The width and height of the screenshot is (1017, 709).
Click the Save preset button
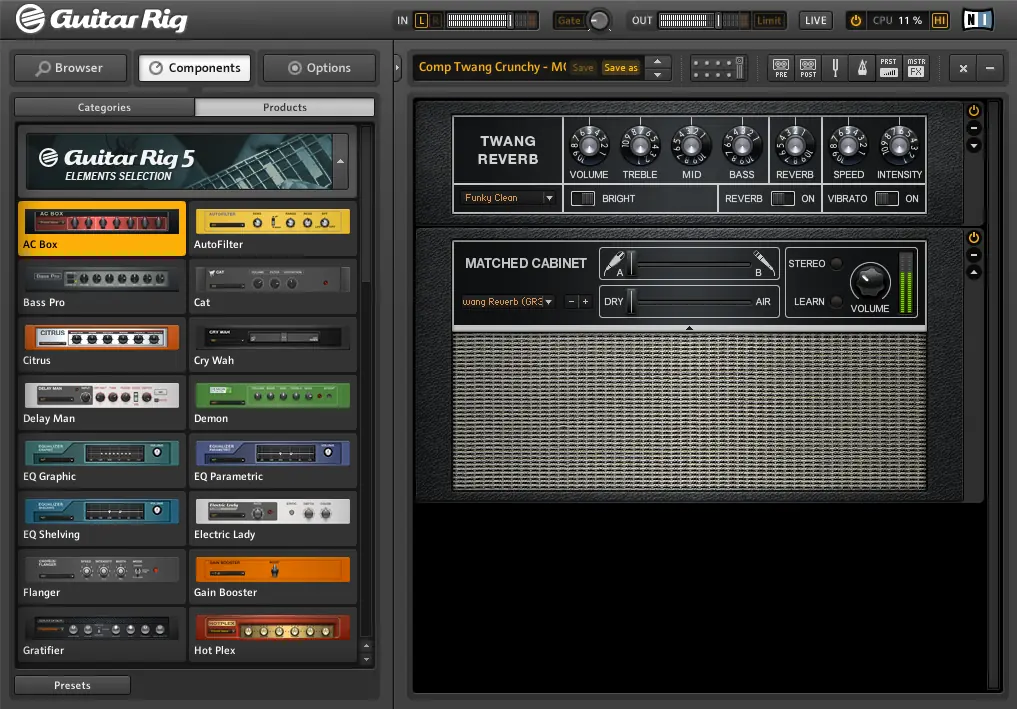582,67
